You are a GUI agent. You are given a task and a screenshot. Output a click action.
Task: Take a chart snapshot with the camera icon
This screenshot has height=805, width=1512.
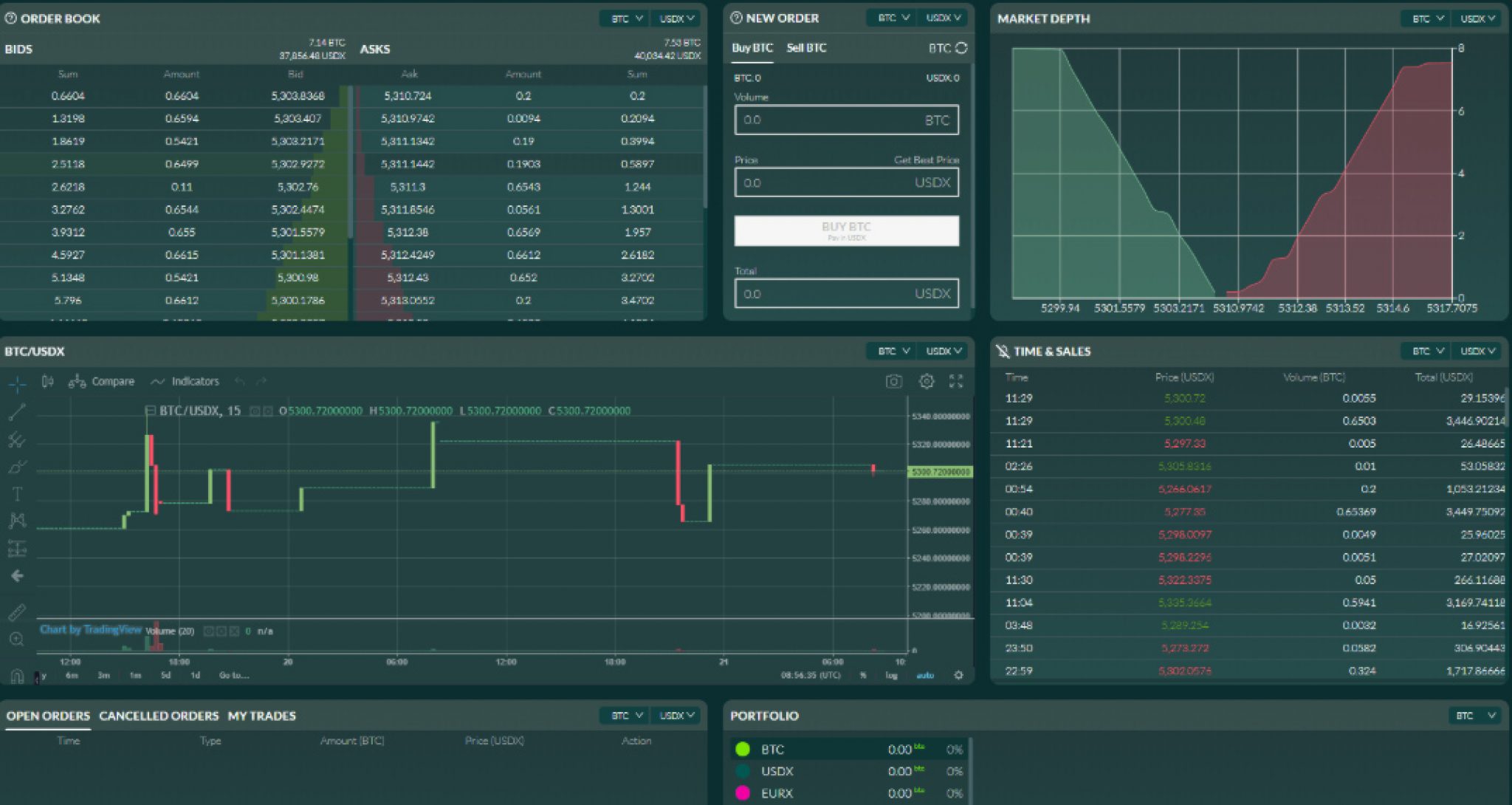[x=894, y=381]
